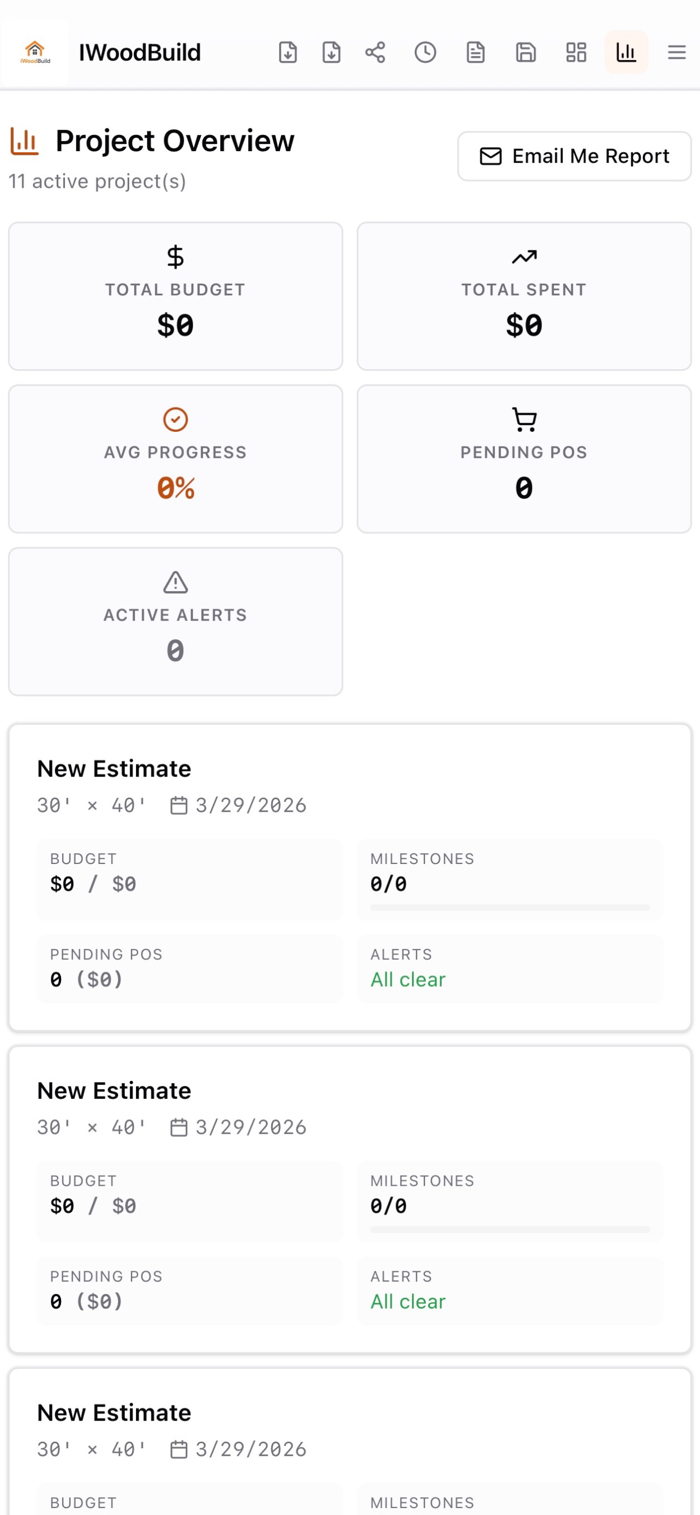
Task: Click Project Overview heading chart icon
Action: point(25,141)
